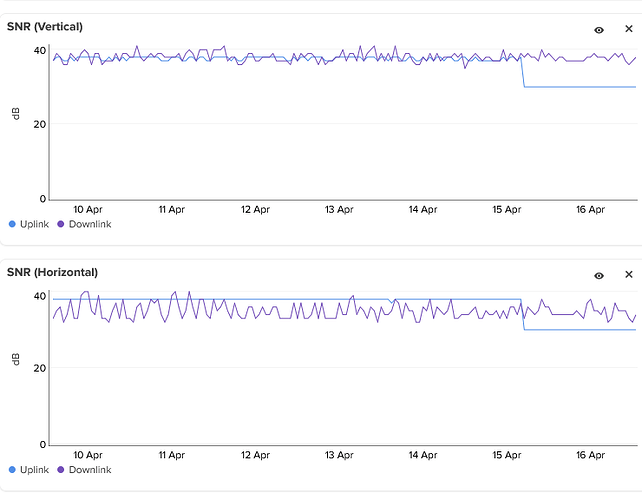This screenshot has height=500, width=642.
Task: Select the SNR (Vertical) chart title
Action: point(45,27)
